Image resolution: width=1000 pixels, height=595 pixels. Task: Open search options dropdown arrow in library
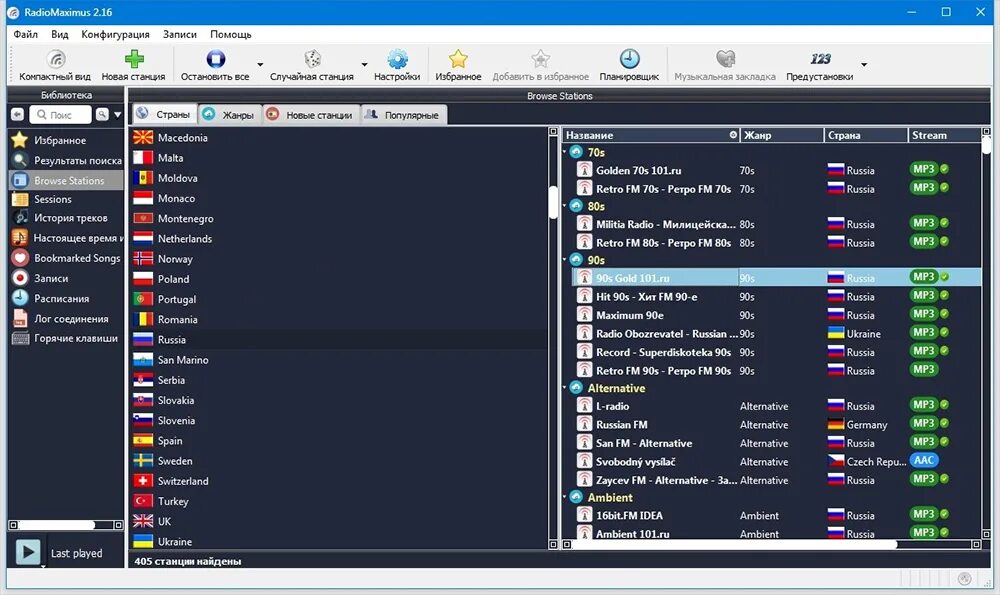click(x=117, y=115)
